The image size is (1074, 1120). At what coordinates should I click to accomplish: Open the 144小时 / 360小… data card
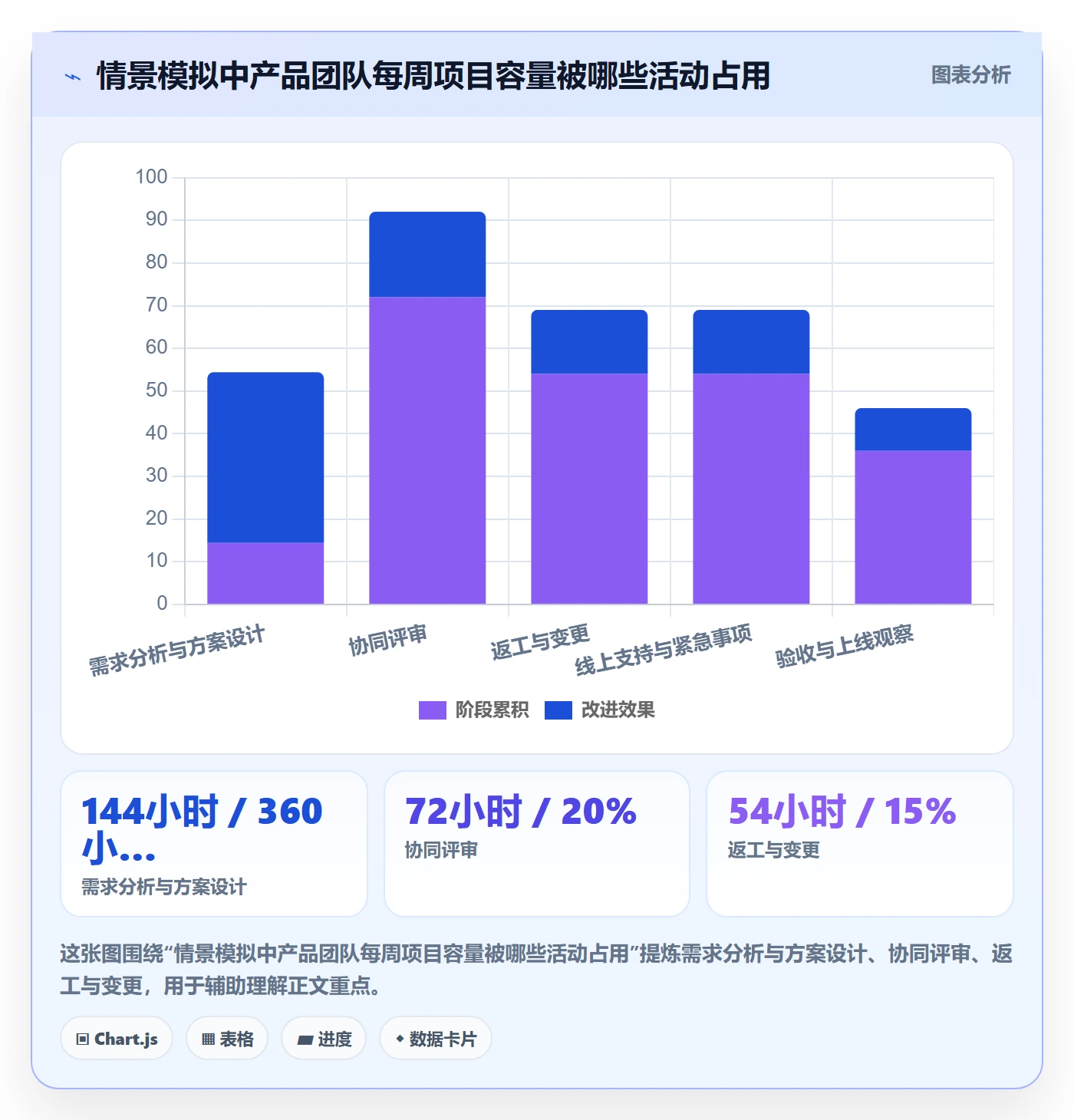pos(214,844)
